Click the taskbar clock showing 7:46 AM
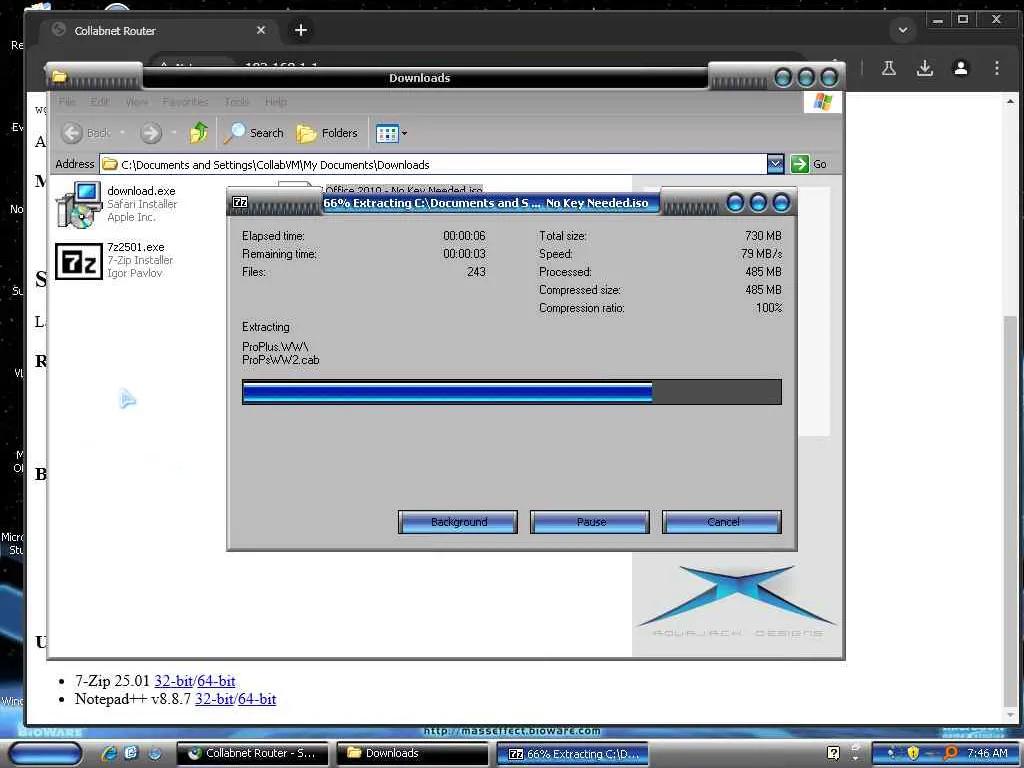1024x768 pixels. 987,753
